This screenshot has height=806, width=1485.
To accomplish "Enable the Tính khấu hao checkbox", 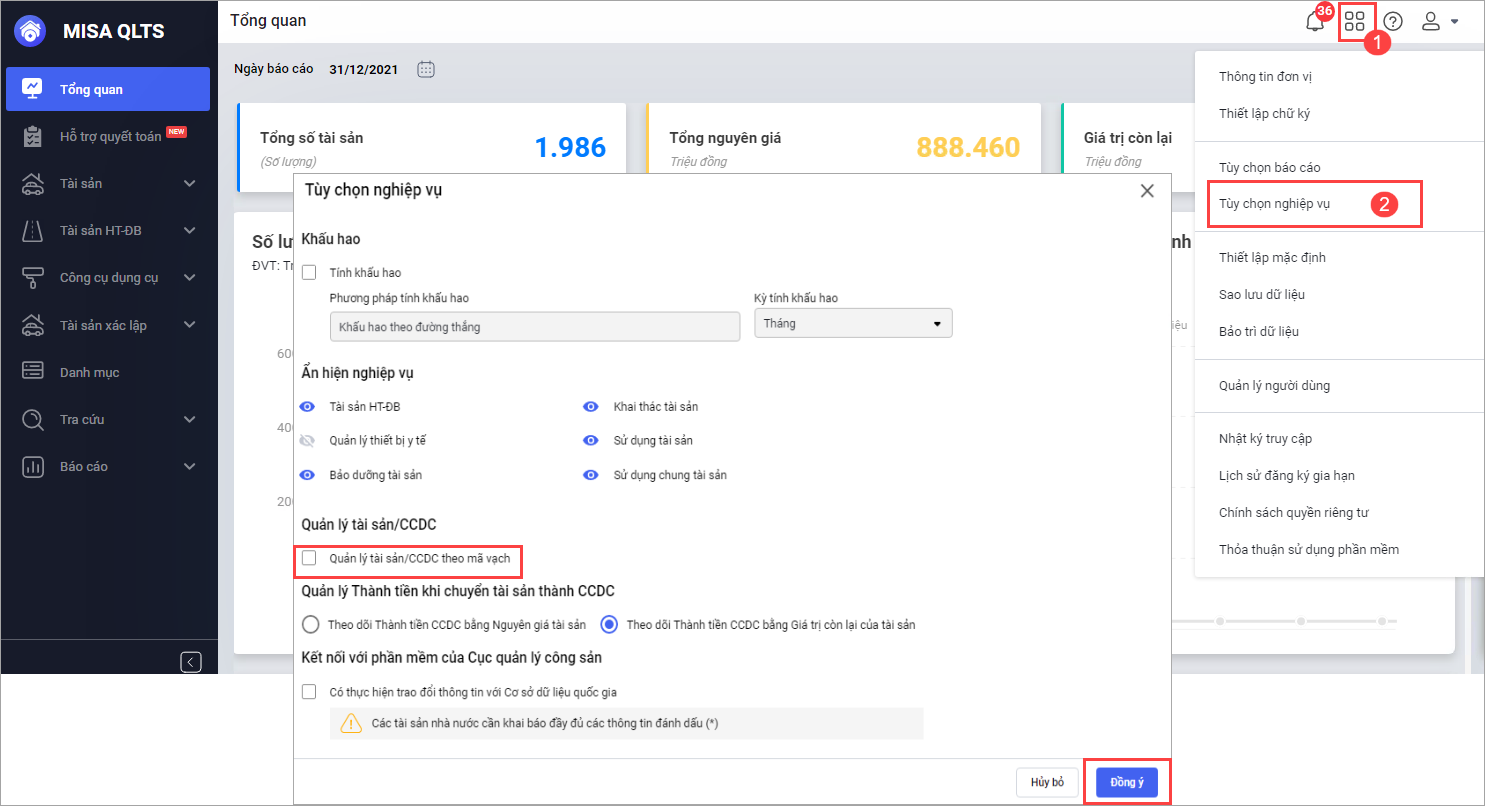I will point(309,272).
